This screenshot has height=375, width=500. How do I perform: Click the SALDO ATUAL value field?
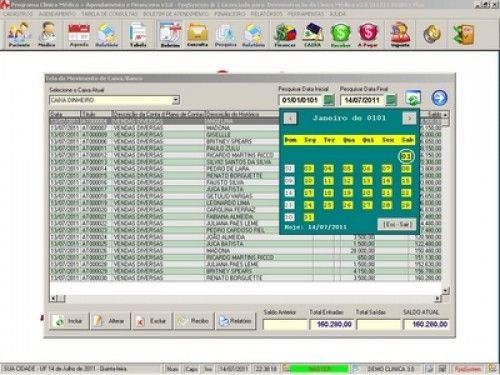point(426,324)
